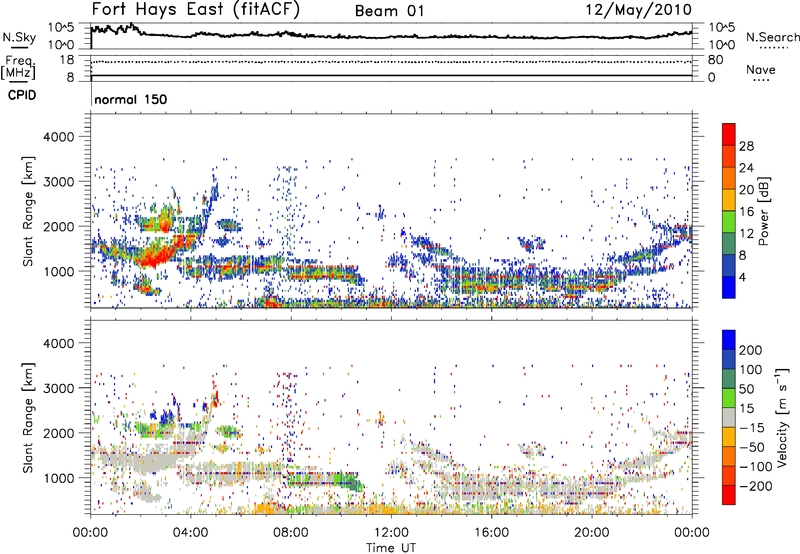The image size is (800, 554).
Task: Click the positive 200 label on Velocity color bar
Action: 751,350
